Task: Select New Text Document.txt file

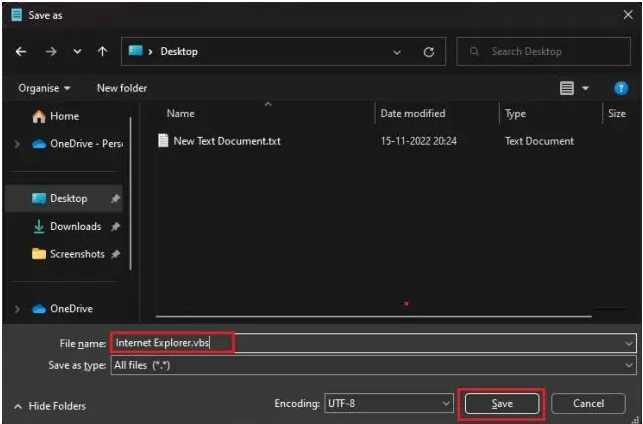Action: [226, 141]
